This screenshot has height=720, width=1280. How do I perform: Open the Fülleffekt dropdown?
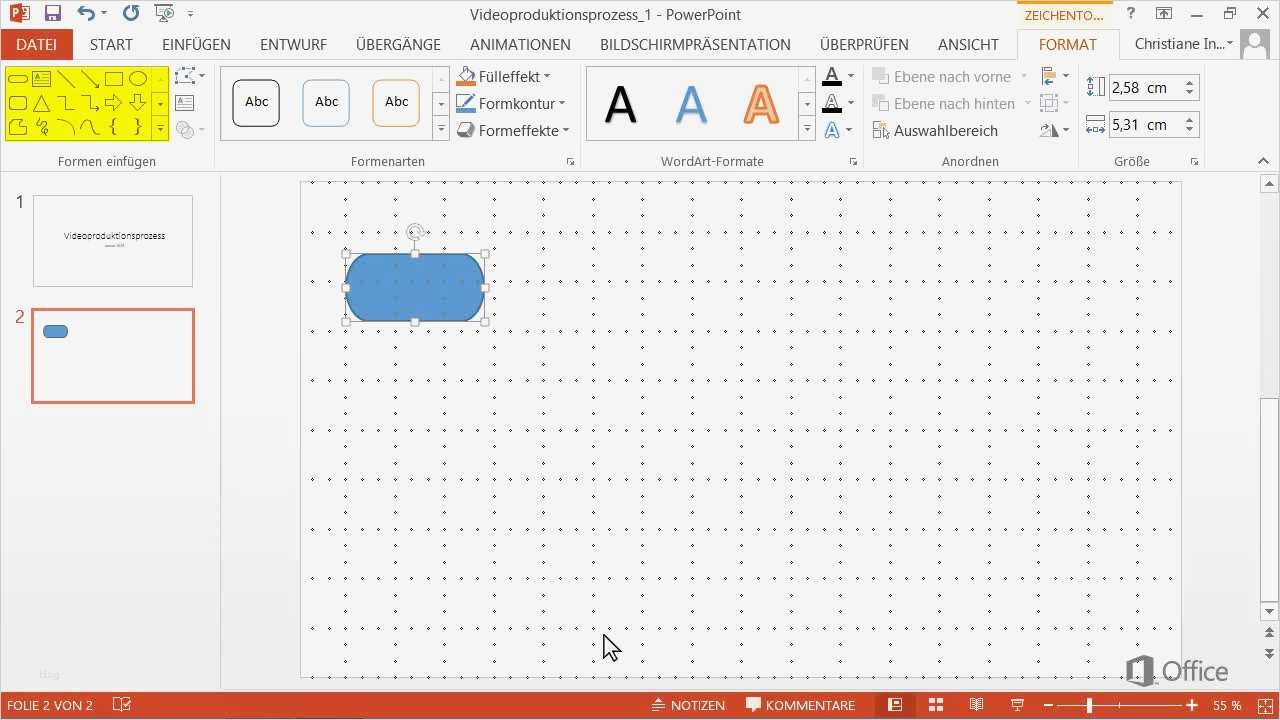tap(503, 76)
